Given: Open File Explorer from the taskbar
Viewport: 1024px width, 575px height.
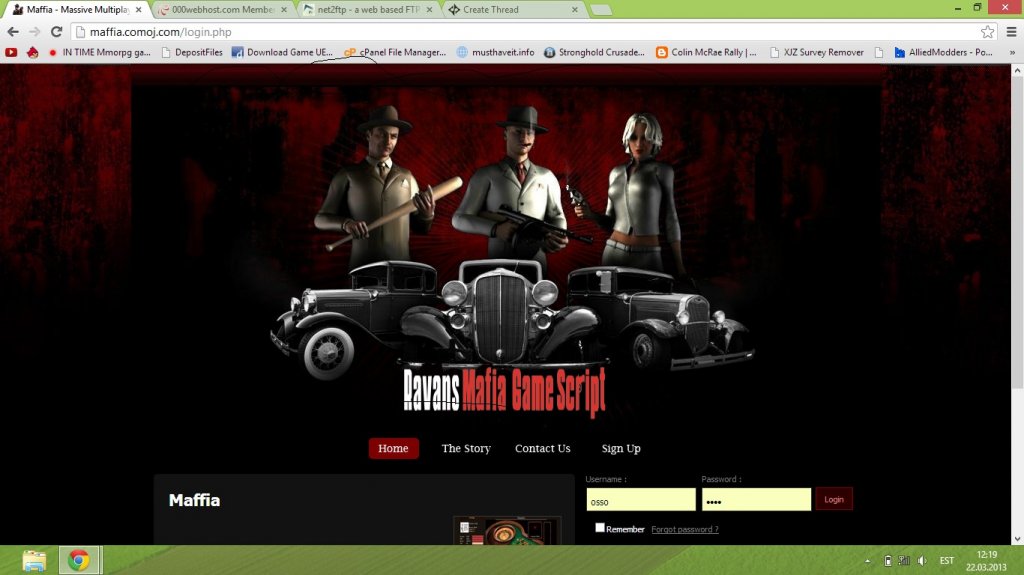Looking at the screenshot, I should coord(35,561).
